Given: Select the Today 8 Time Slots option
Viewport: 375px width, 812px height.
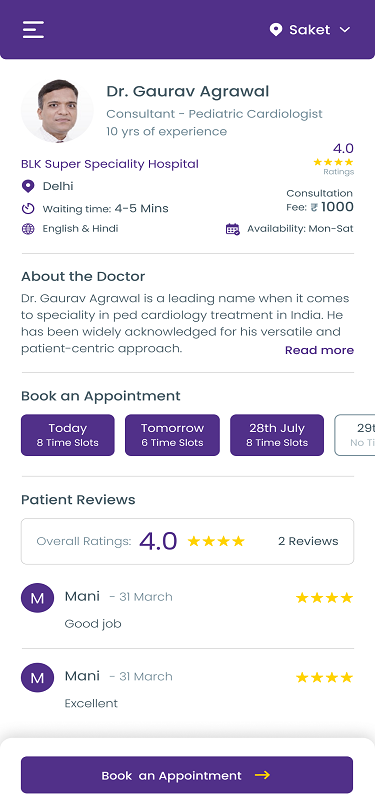Looking at the screenshot, I should (x=68, y=435).
